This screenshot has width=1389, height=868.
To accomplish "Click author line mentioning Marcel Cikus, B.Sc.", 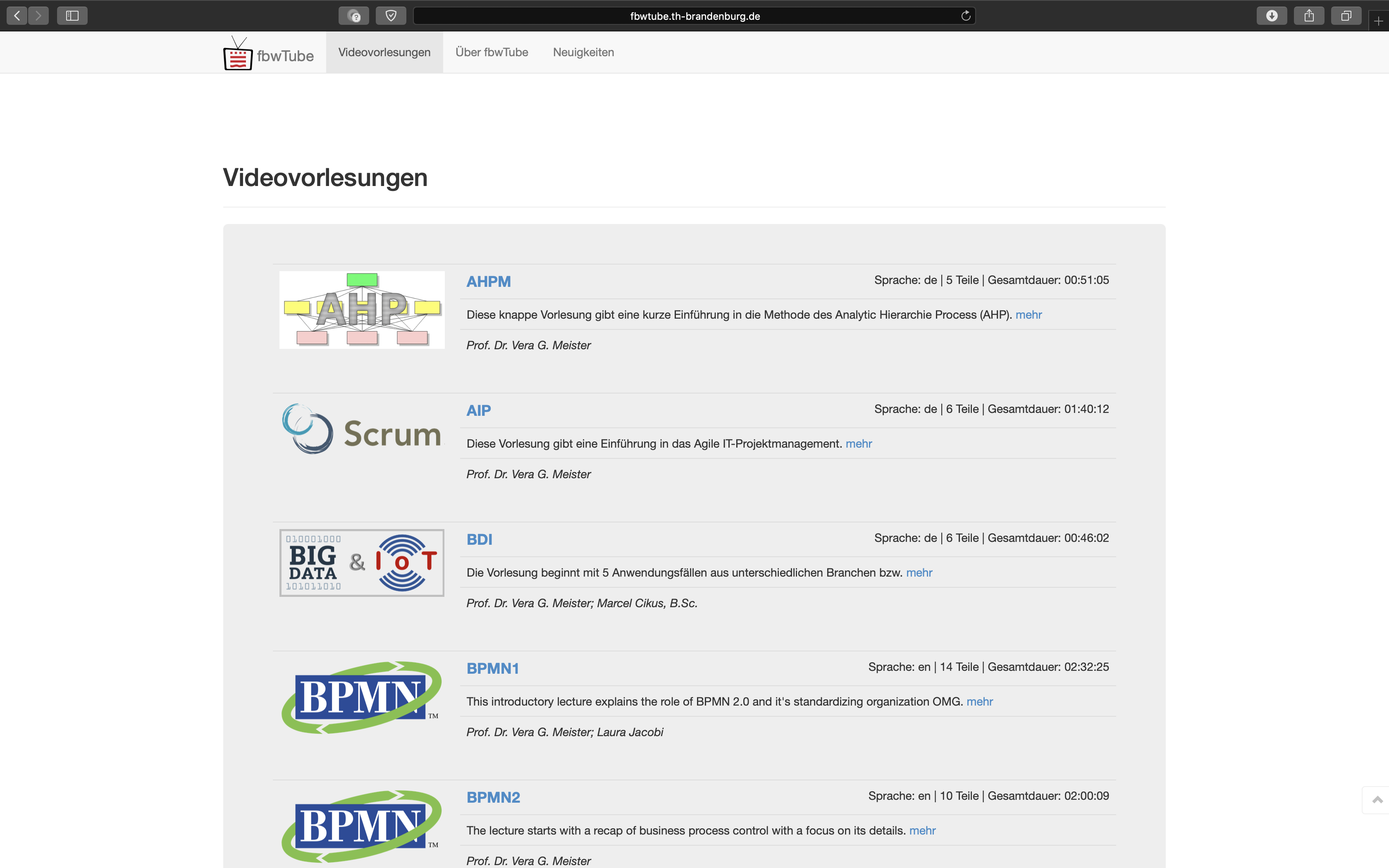I will click(582, 603).
